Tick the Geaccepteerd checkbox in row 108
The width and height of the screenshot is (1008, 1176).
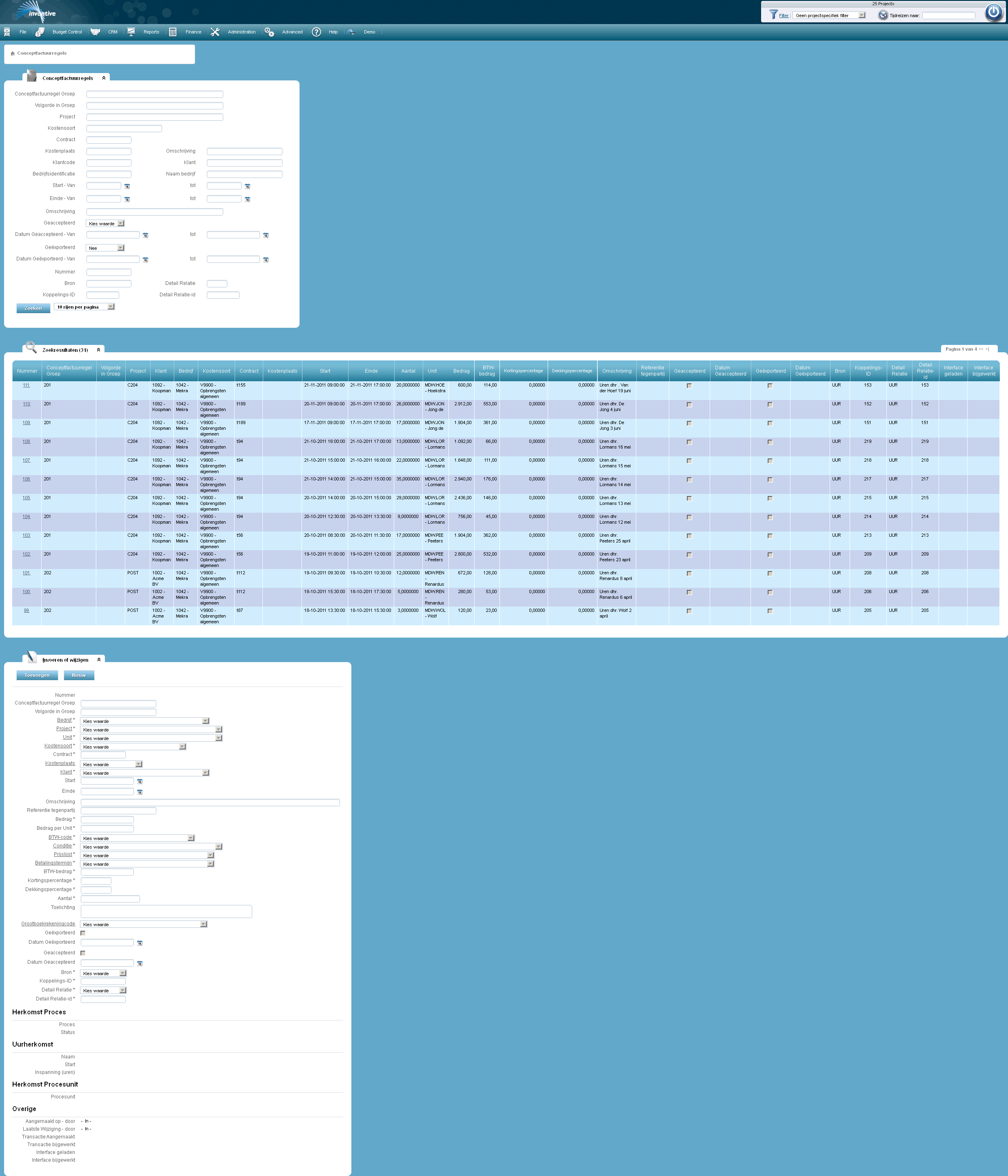(689, 442)
